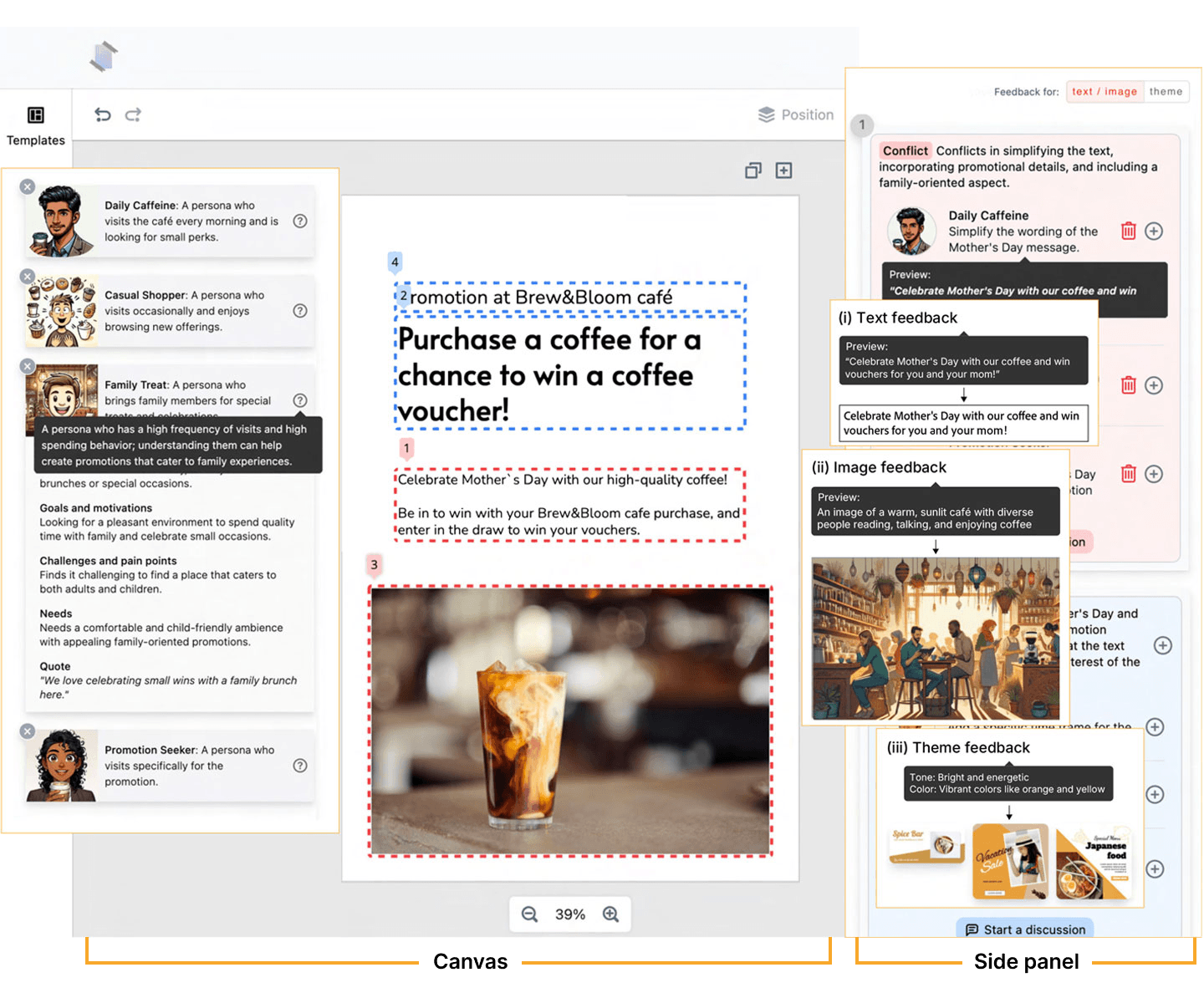Redo the last undone action
This screenshot has height=1003, width=1204.
click(x=133, y=115)
